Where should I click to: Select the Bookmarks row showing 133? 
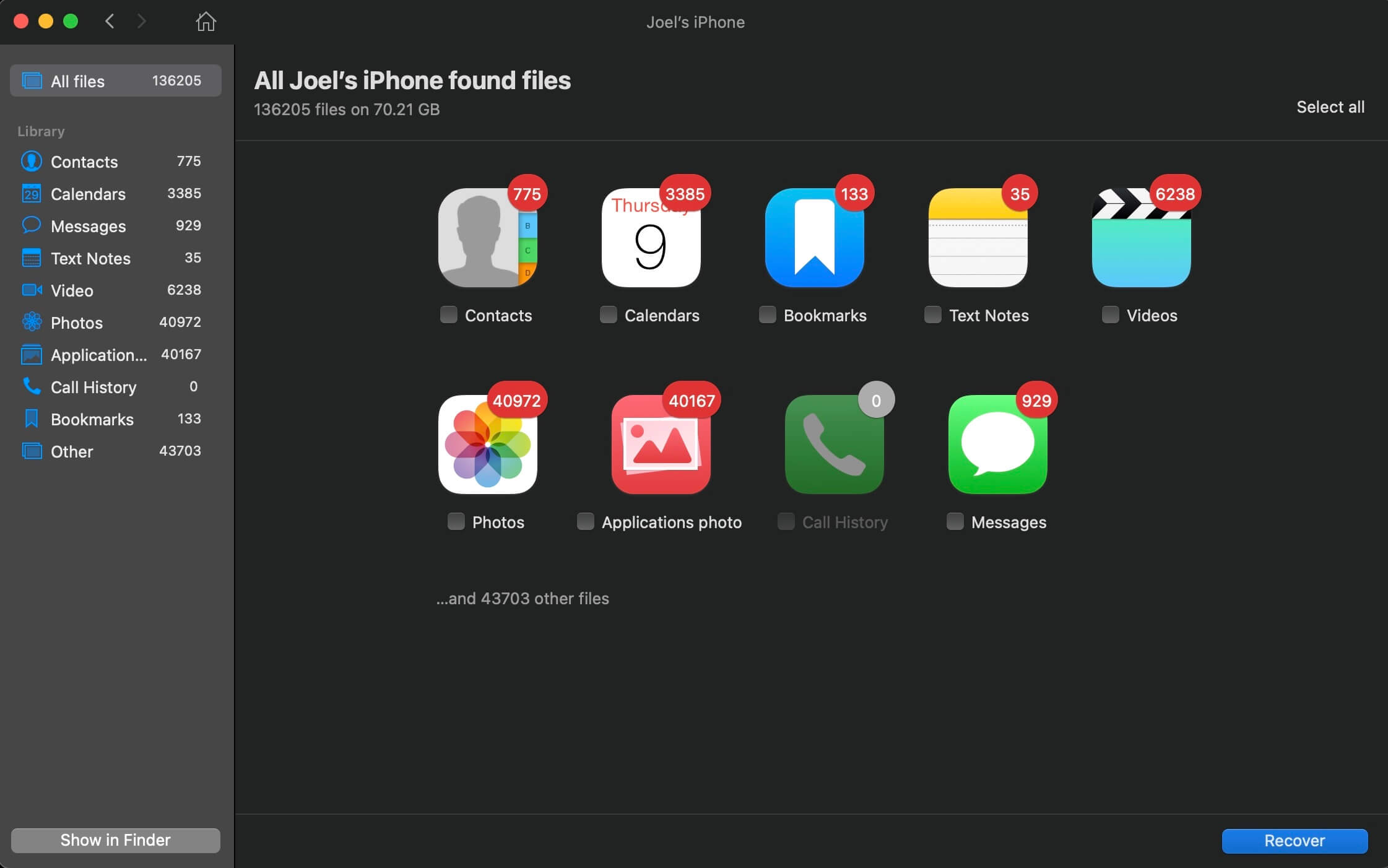click(116, 419)
